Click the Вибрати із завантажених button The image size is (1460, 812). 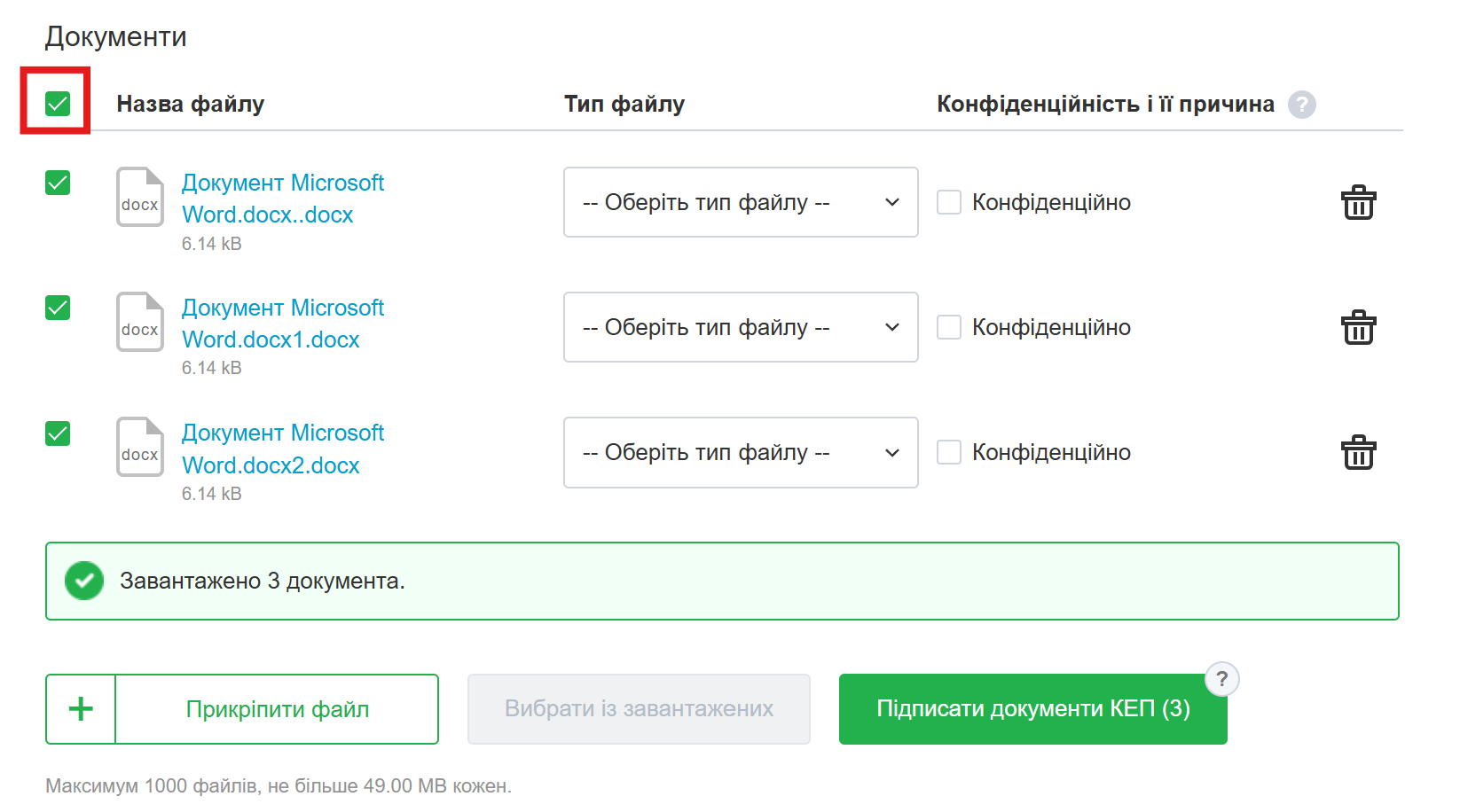639,709
